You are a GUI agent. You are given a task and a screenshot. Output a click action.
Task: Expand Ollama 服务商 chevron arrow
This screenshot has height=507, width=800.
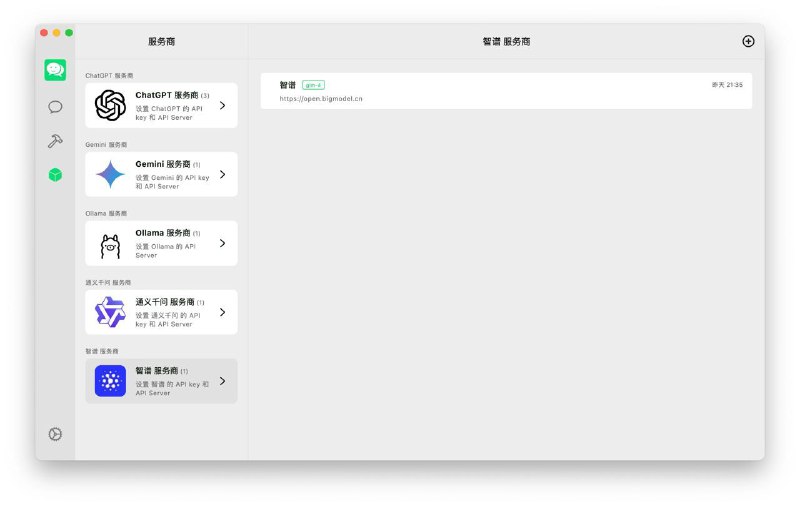(x=222, y=243)
